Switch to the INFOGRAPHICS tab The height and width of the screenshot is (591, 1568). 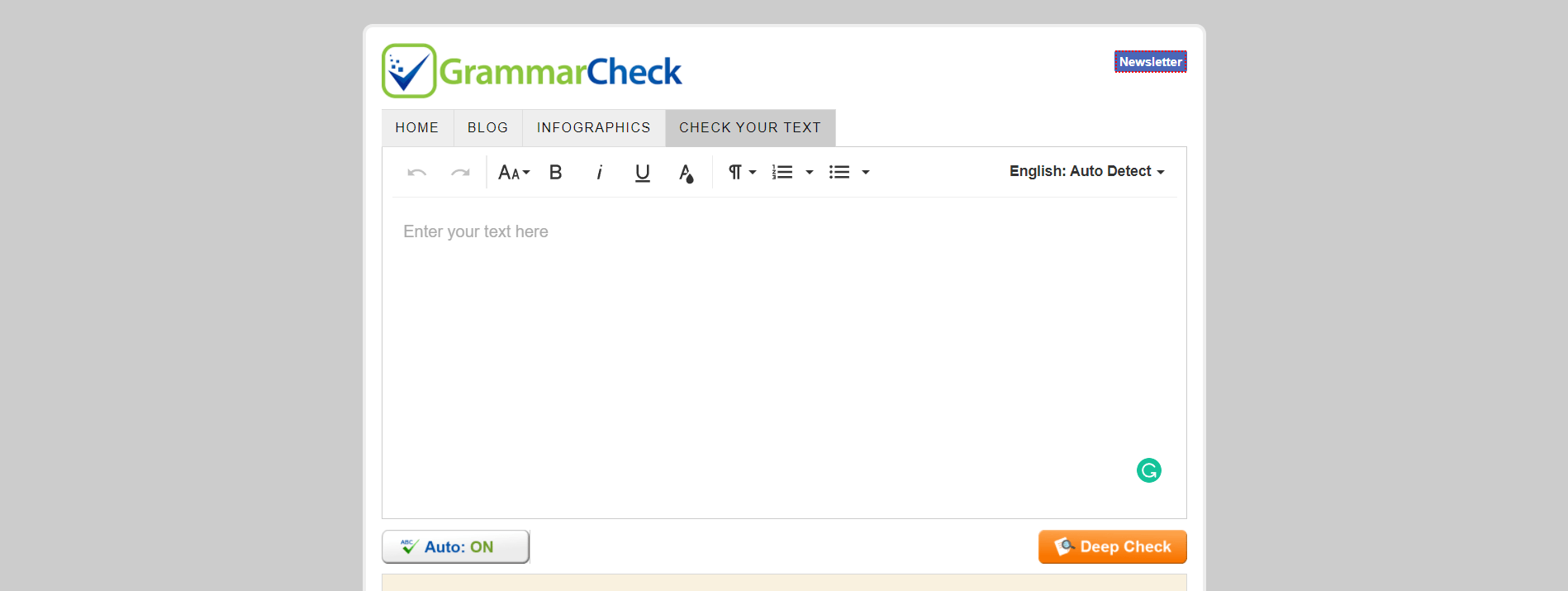tap(593, 127)
